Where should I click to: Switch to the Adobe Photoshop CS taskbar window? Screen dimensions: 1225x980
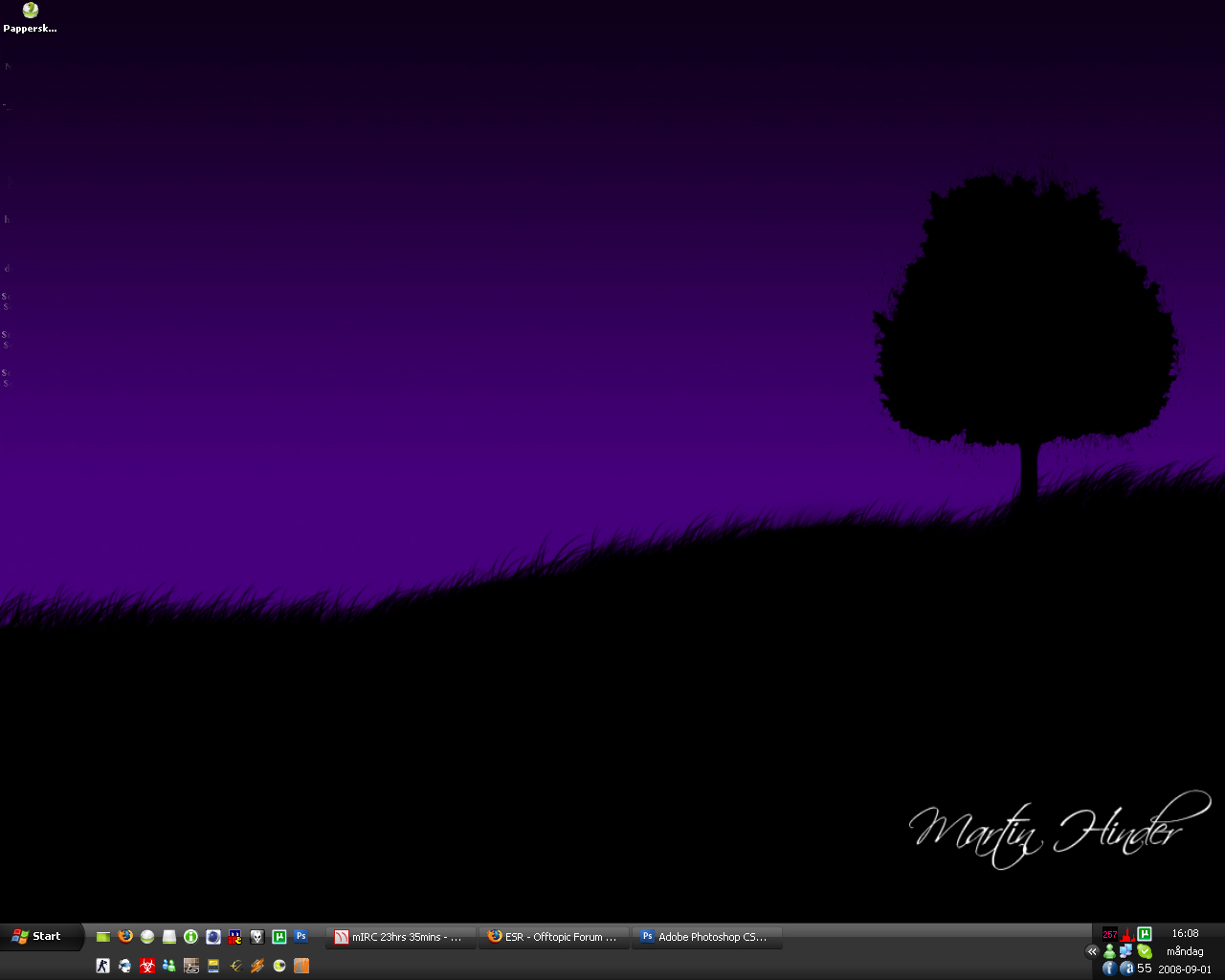point(706,937)
